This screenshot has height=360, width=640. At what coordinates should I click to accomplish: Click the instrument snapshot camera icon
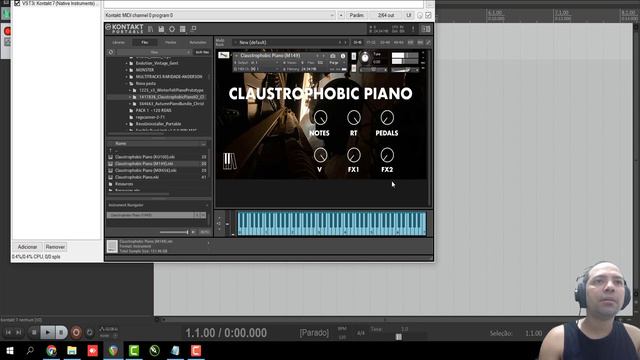(x=333, y=56)
